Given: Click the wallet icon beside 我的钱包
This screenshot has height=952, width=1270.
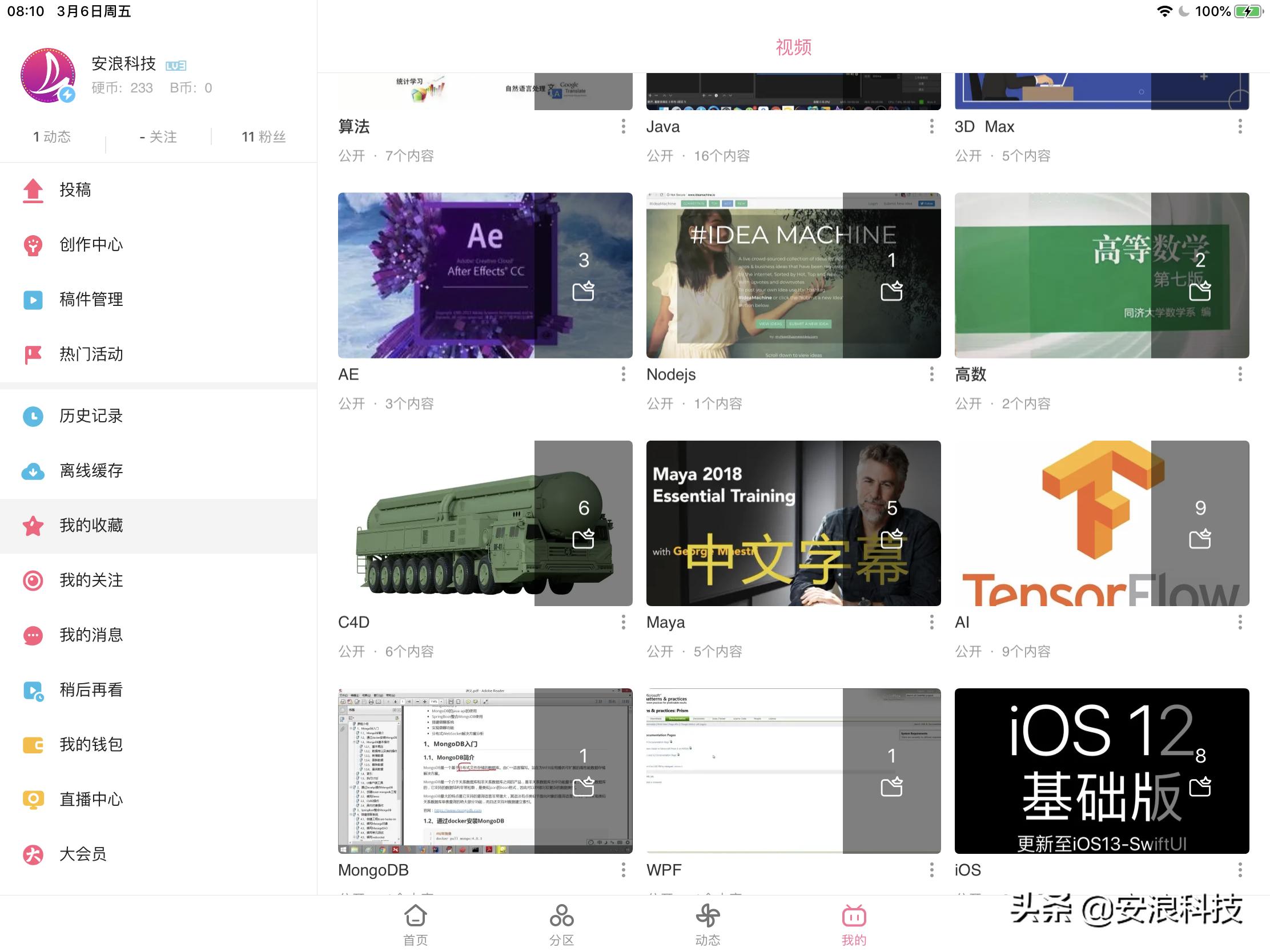Looking at the screenshot, I should click(33, 745).
